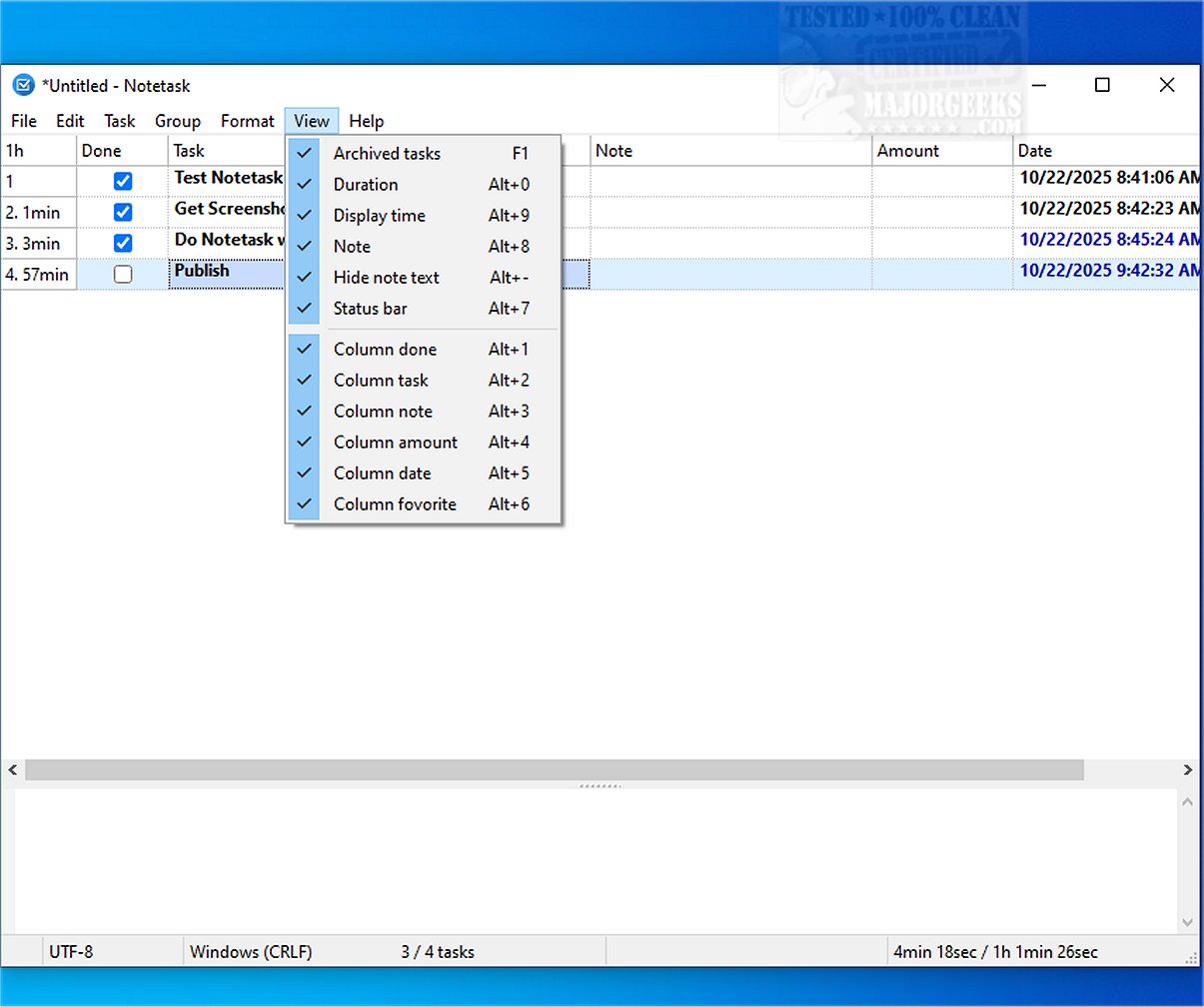
Task: Toggle Column date visibility
Action: 424,473
